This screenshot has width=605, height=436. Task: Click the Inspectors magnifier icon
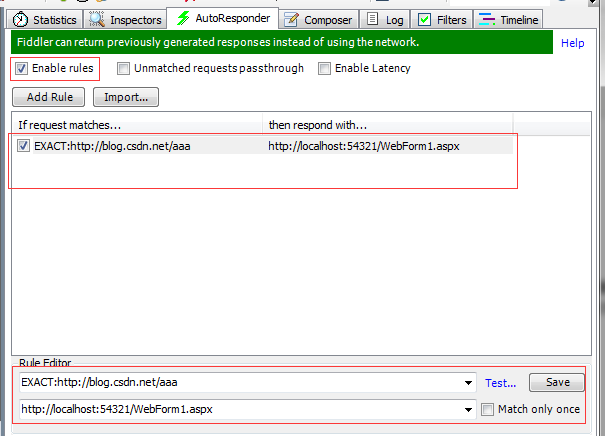click(98, 19)
